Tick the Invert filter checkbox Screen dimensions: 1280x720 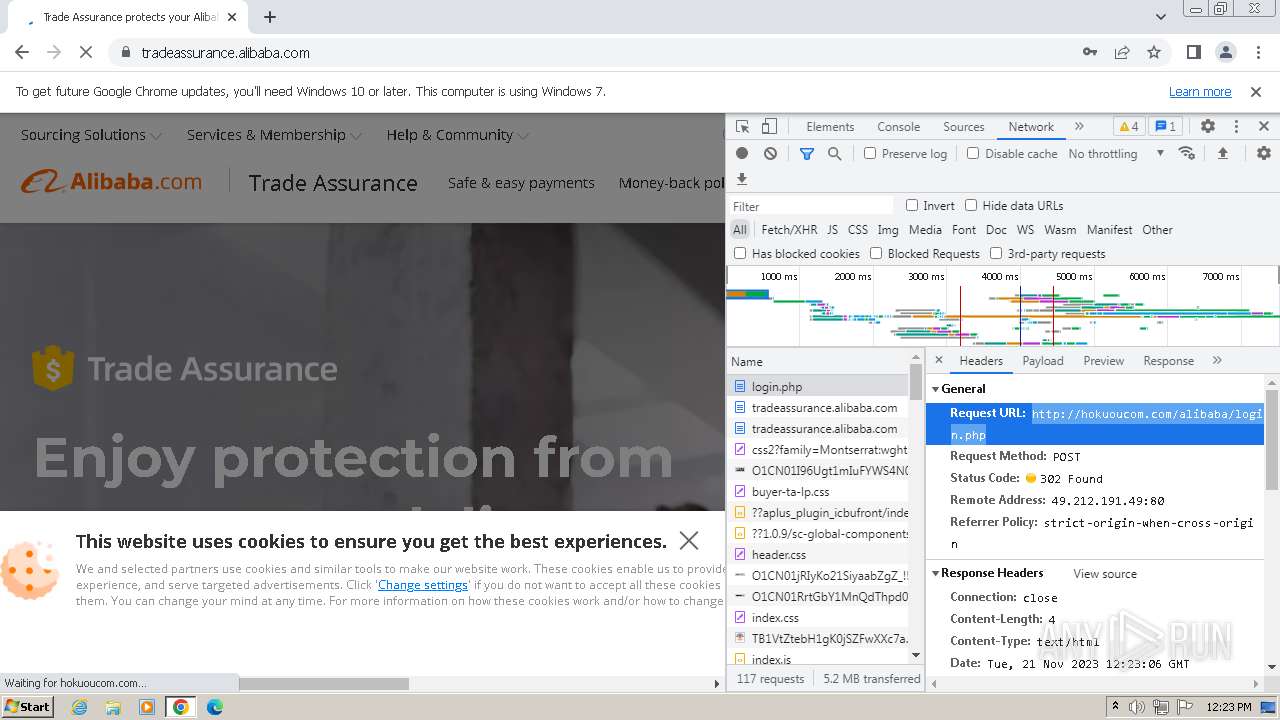pos(912,206)
